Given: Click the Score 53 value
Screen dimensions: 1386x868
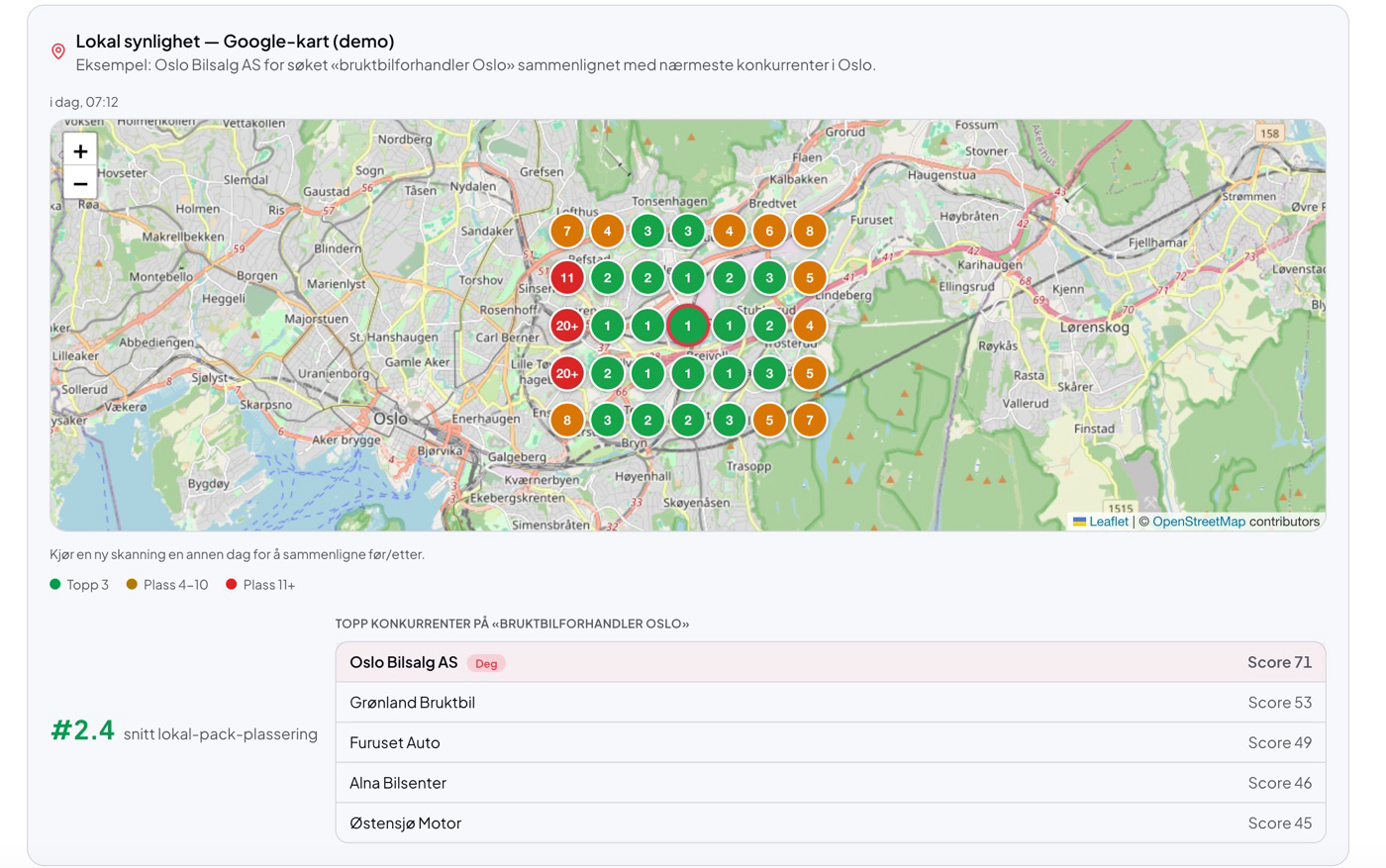Looking at the screenshot, I should point(1279,703).
